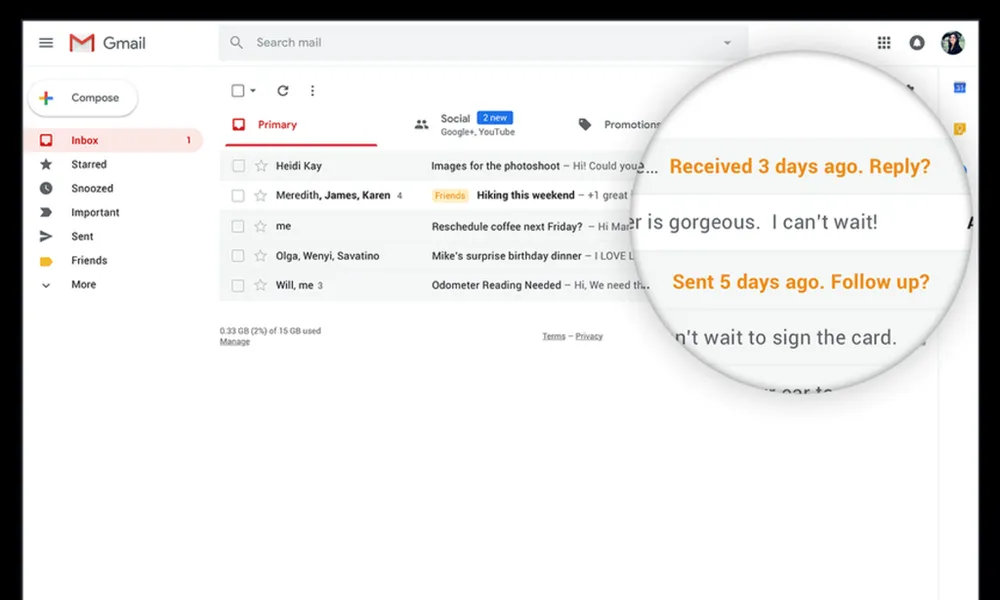The image size is (1000, 600).
Task: Click the 2 new badge on Social
Action: coord(495,118)
